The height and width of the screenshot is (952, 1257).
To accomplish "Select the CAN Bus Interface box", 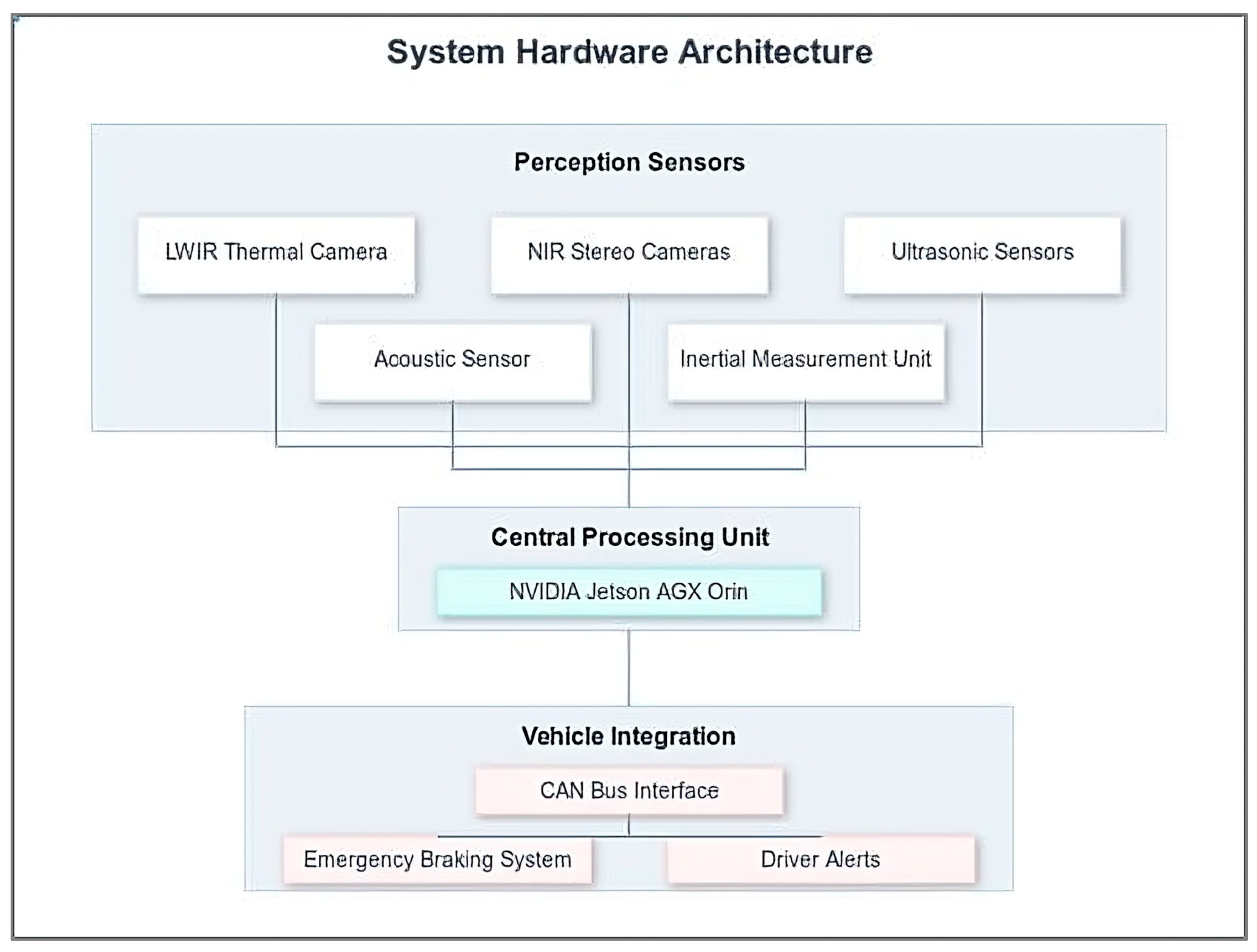I will 629,790.
